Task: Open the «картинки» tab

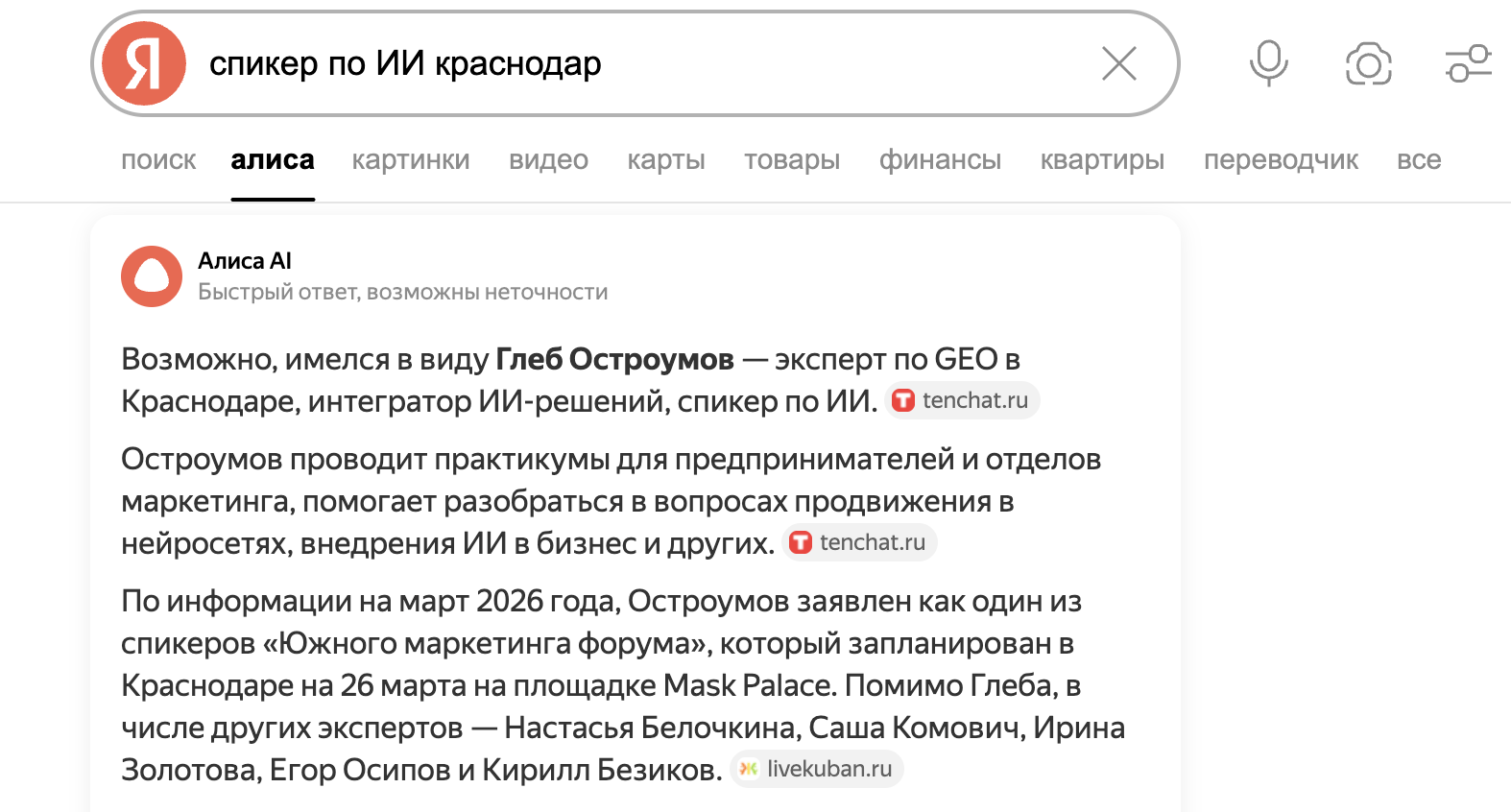Action: pos(411,160)
